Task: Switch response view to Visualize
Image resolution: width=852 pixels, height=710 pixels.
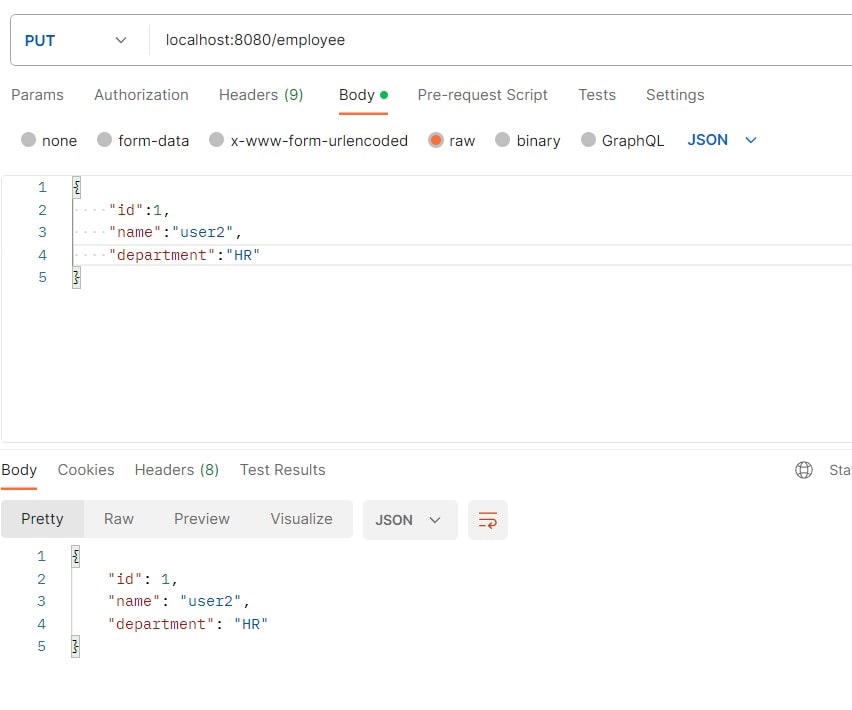Action: 302,519
